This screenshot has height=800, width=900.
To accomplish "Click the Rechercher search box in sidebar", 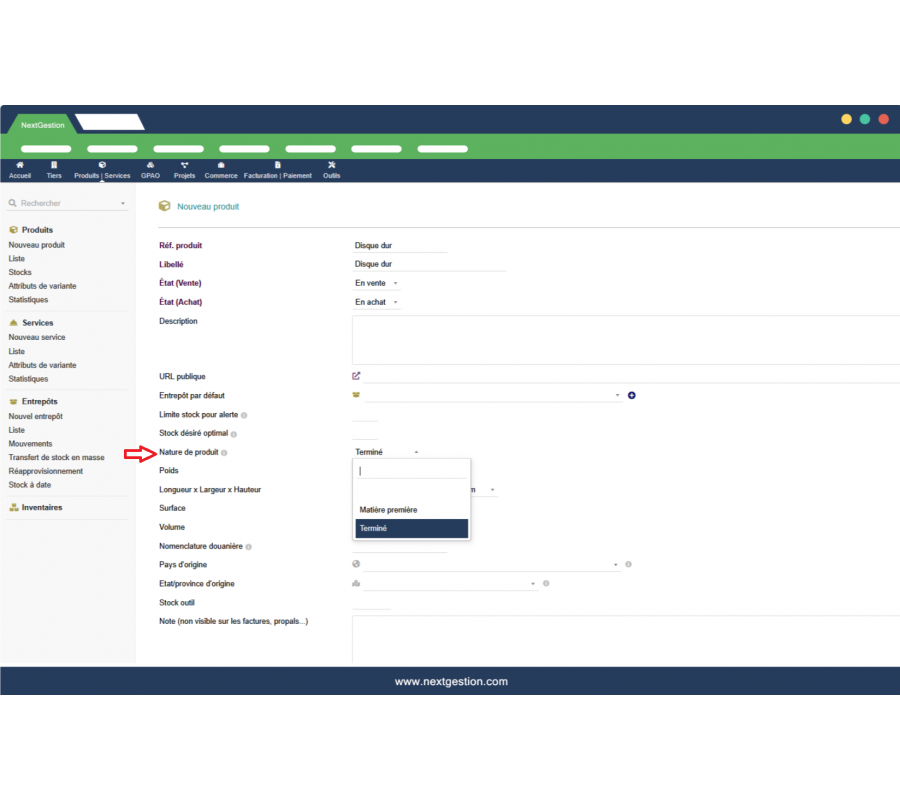I will click(67, 203).
